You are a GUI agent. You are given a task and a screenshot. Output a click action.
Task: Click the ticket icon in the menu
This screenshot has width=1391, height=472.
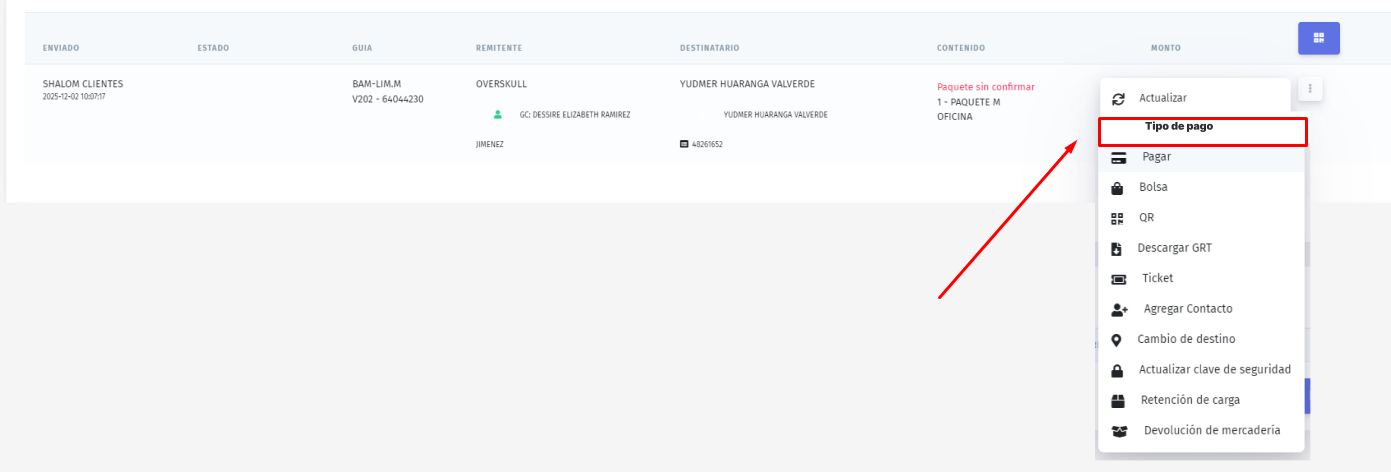tap(1120, 279)
